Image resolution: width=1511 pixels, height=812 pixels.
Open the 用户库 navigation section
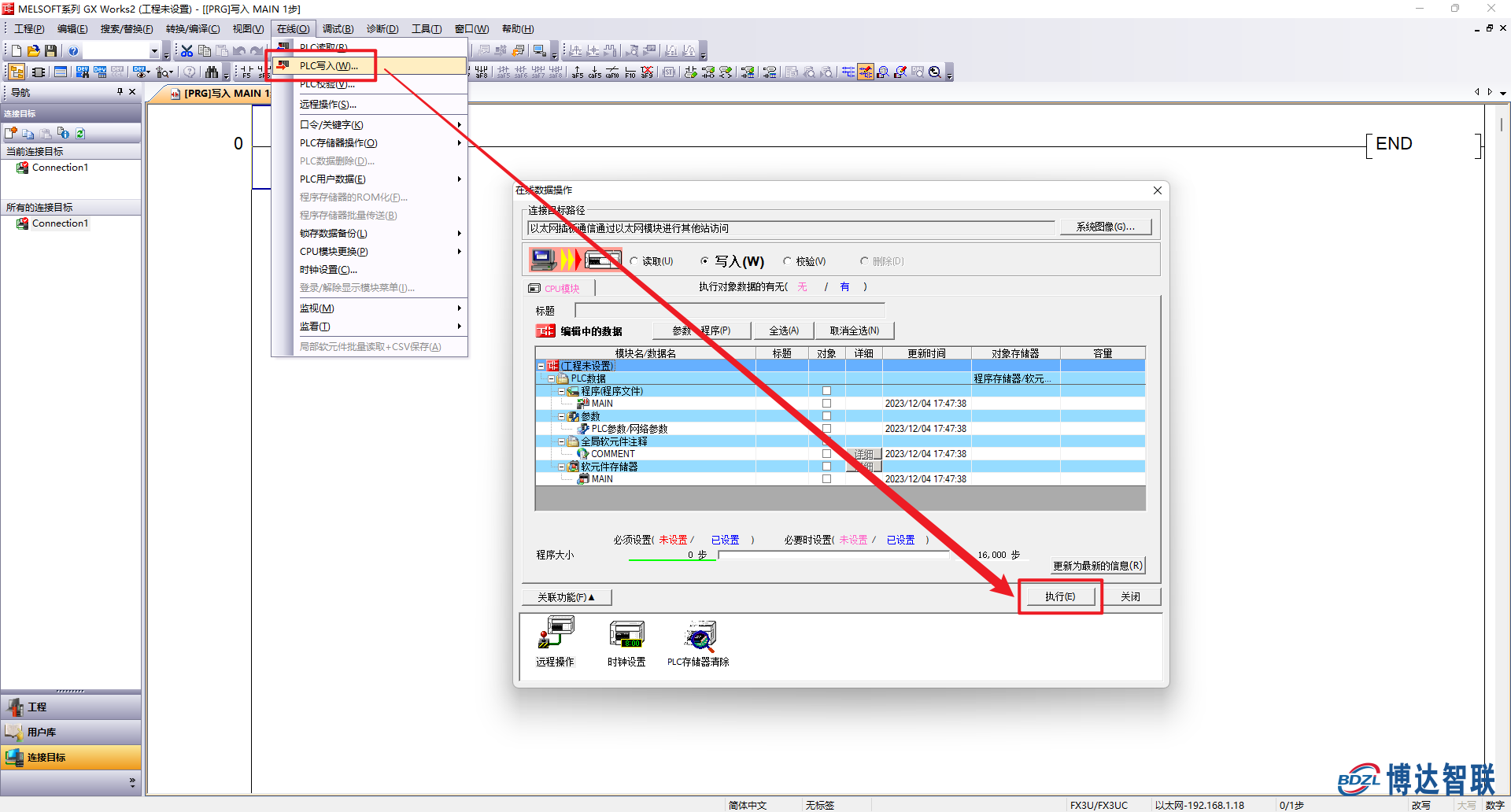71,732
